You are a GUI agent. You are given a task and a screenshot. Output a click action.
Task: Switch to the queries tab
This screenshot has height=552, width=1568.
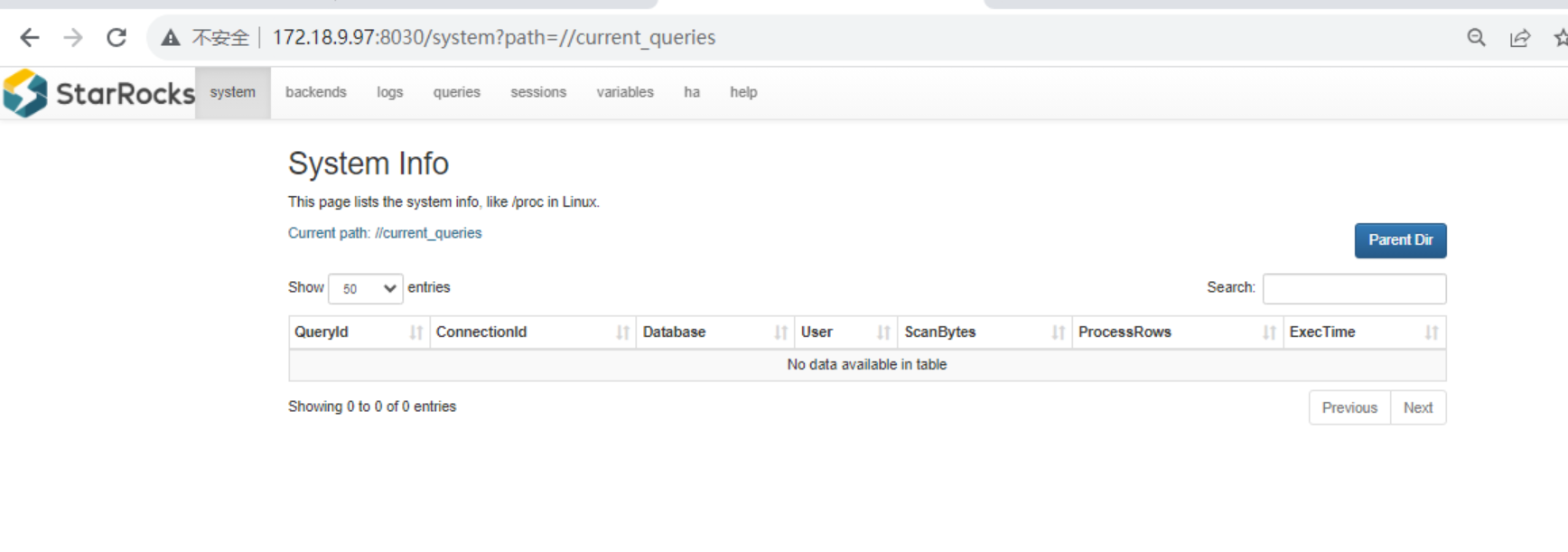click(x=456, y=92)
